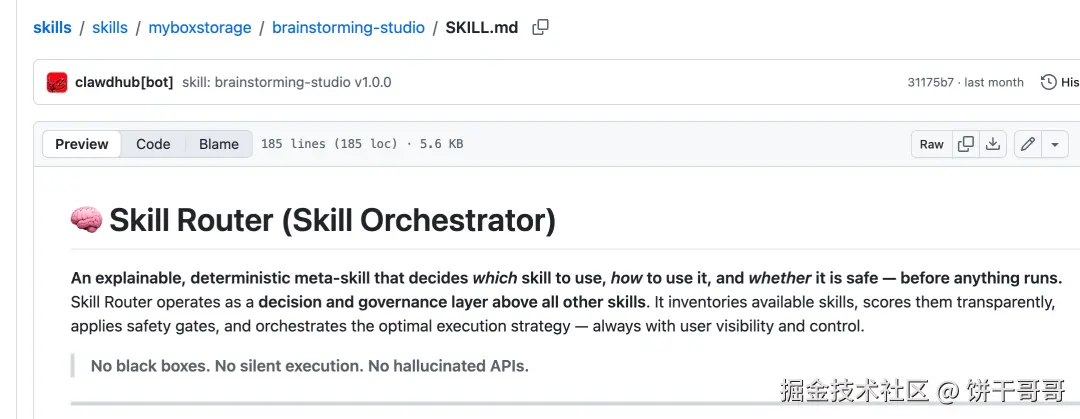
Task: Open the second skills breadcrumb folder
Action: [110, 28]
